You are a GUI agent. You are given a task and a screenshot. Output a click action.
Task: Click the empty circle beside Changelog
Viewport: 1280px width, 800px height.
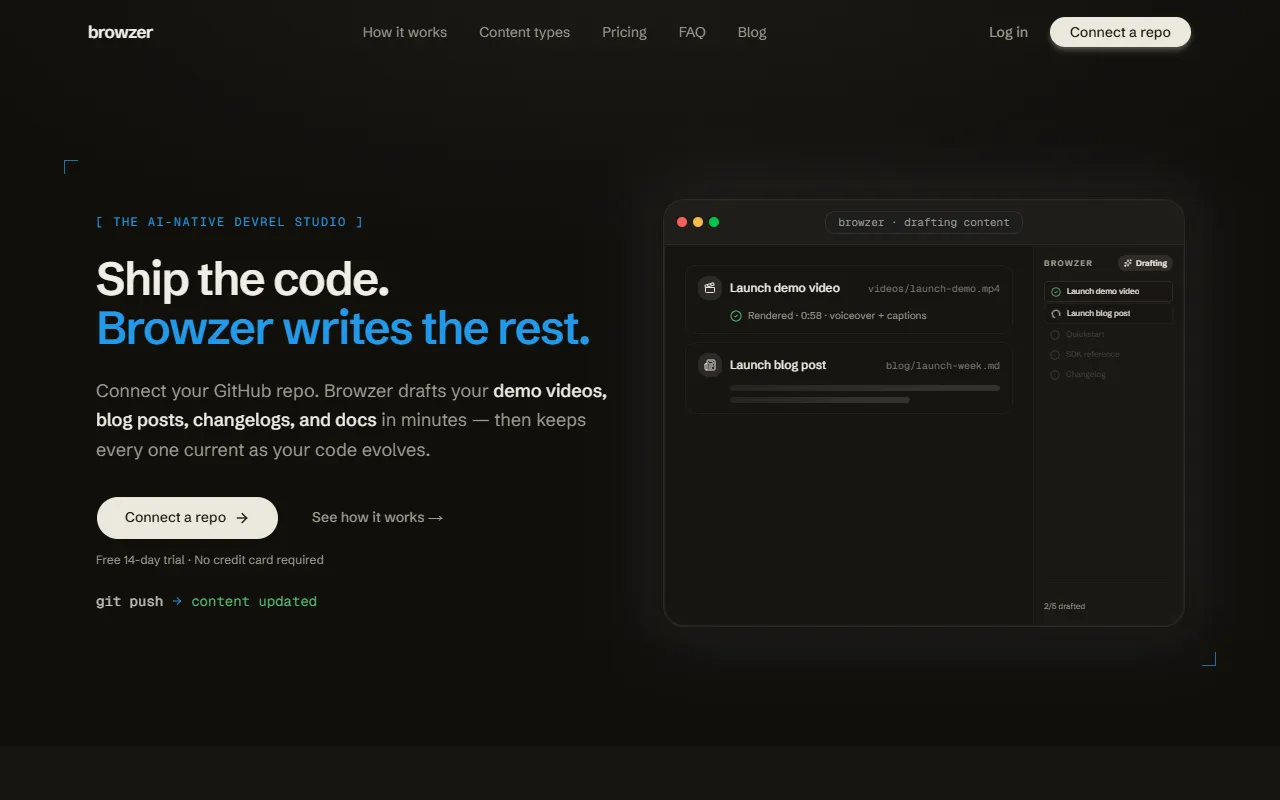point(1055,375)
